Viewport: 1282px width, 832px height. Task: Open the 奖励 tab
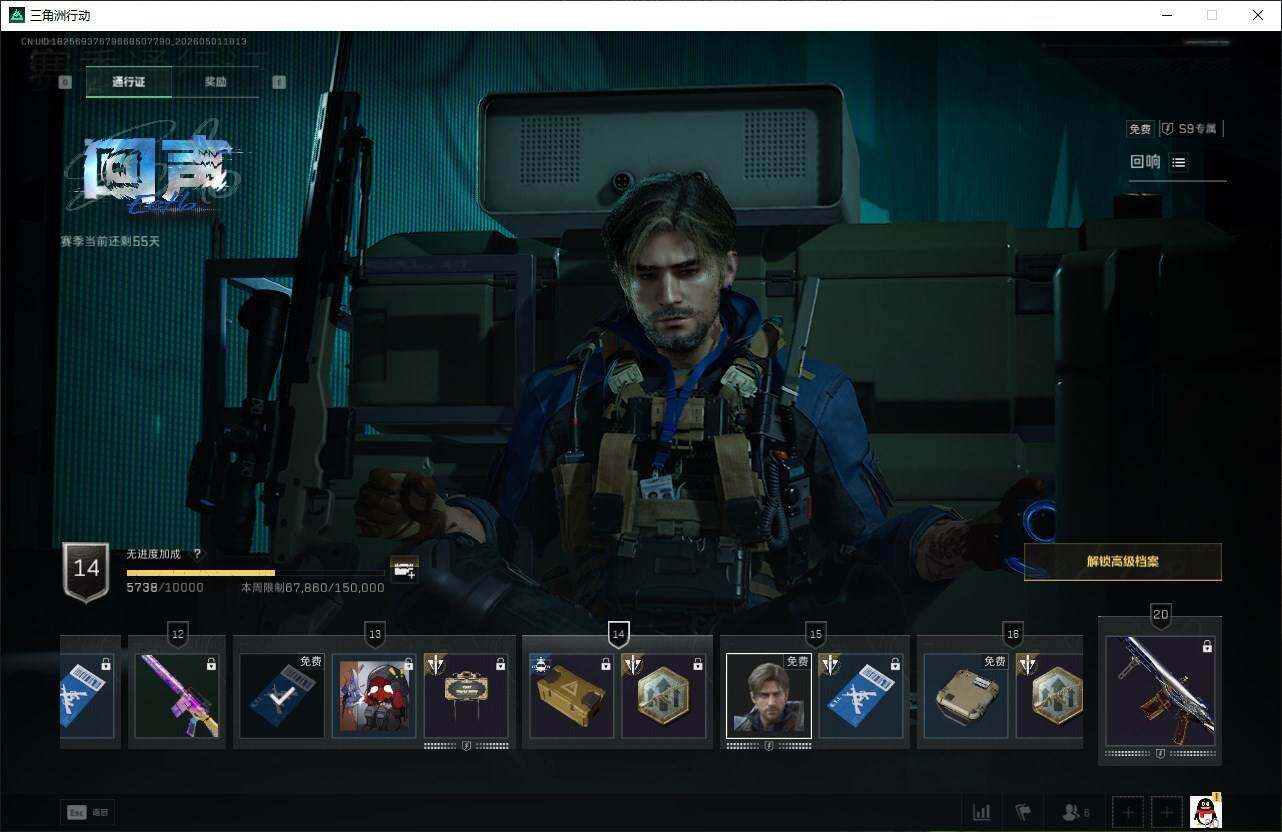coord(216,82)
